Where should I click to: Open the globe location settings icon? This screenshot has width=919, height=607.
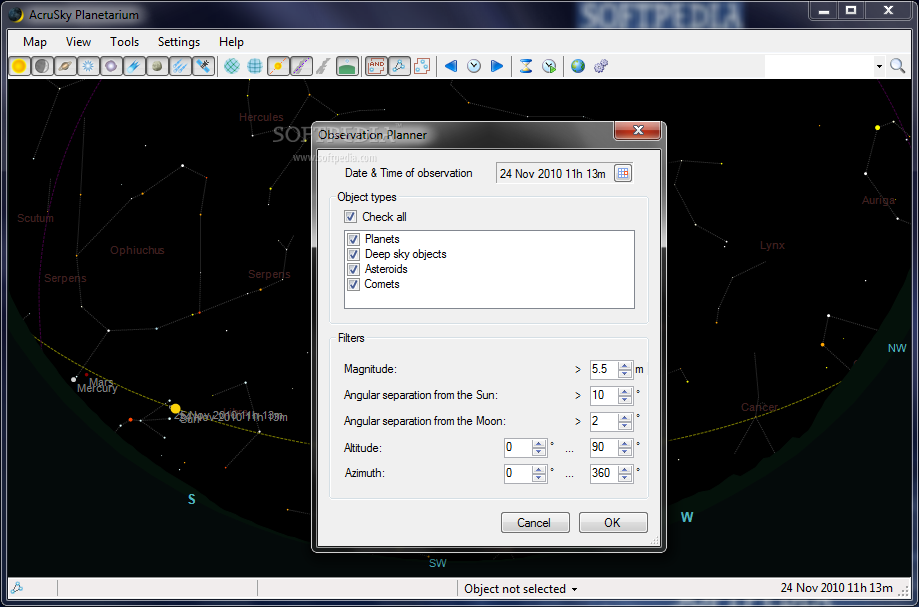(x=578, y=66)
